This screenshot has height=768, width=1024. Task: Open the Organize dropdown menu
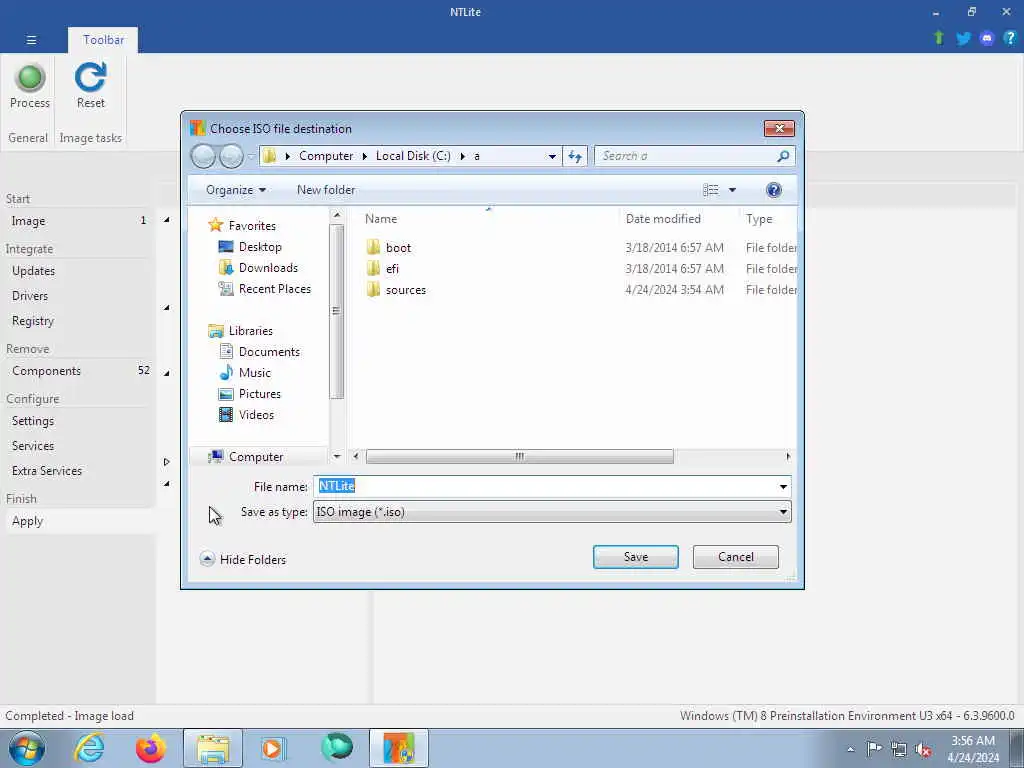(x=236, y=190)
